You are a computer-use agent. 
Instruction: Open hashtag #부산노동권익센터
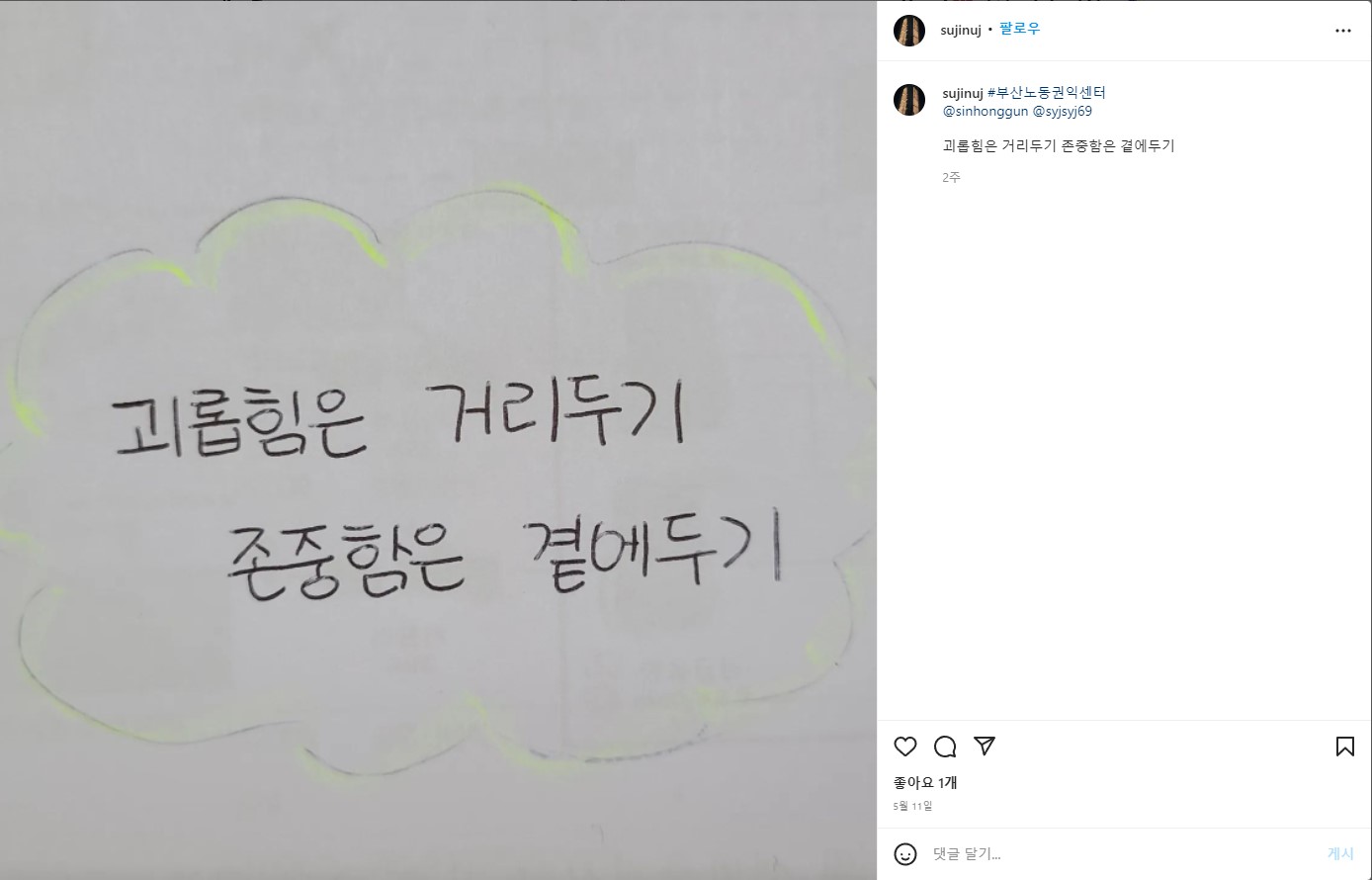coord(1047,93)
